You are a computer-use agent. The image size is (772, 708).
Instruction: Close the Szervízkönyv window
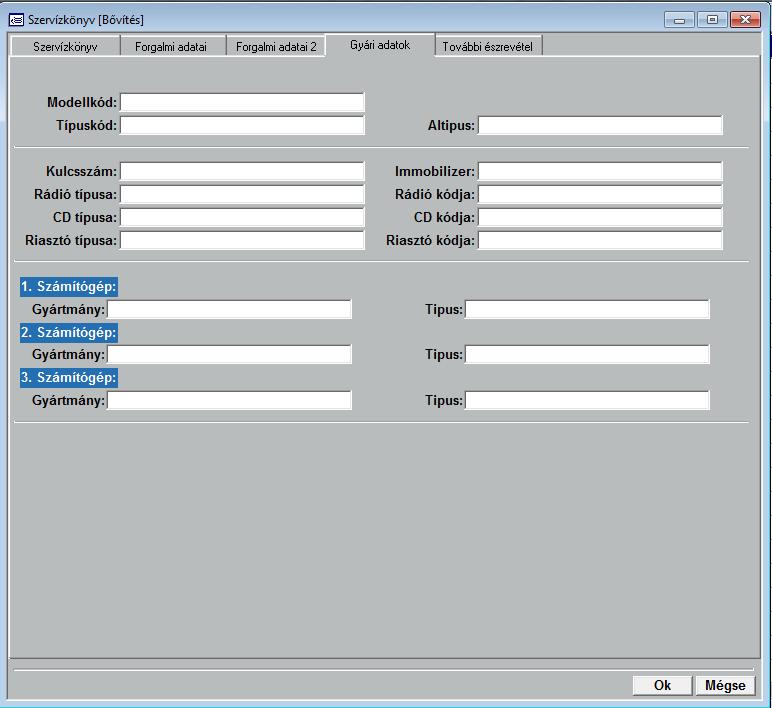coord(745,20)
